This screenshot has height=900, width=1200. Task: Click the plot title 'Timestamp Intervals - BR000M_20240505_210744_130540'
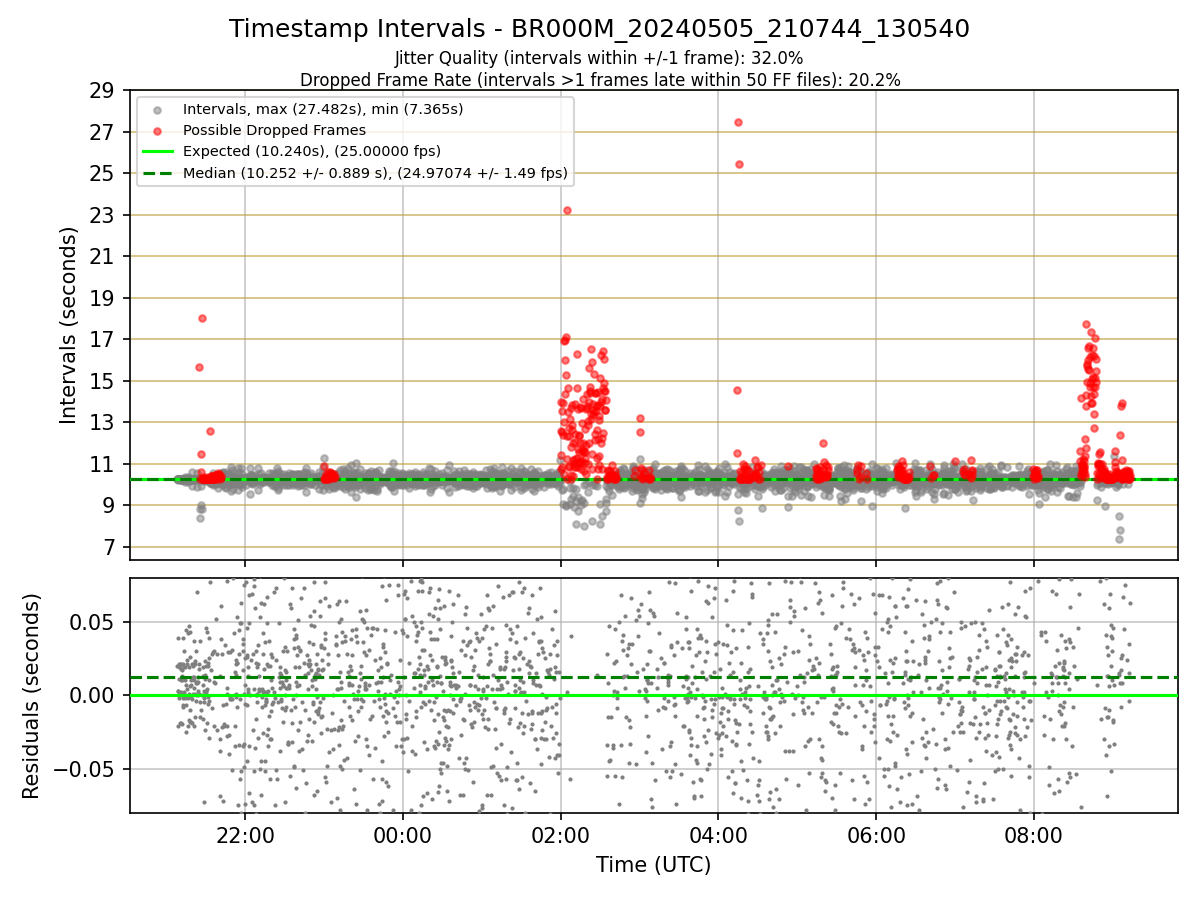pos(599,29)
